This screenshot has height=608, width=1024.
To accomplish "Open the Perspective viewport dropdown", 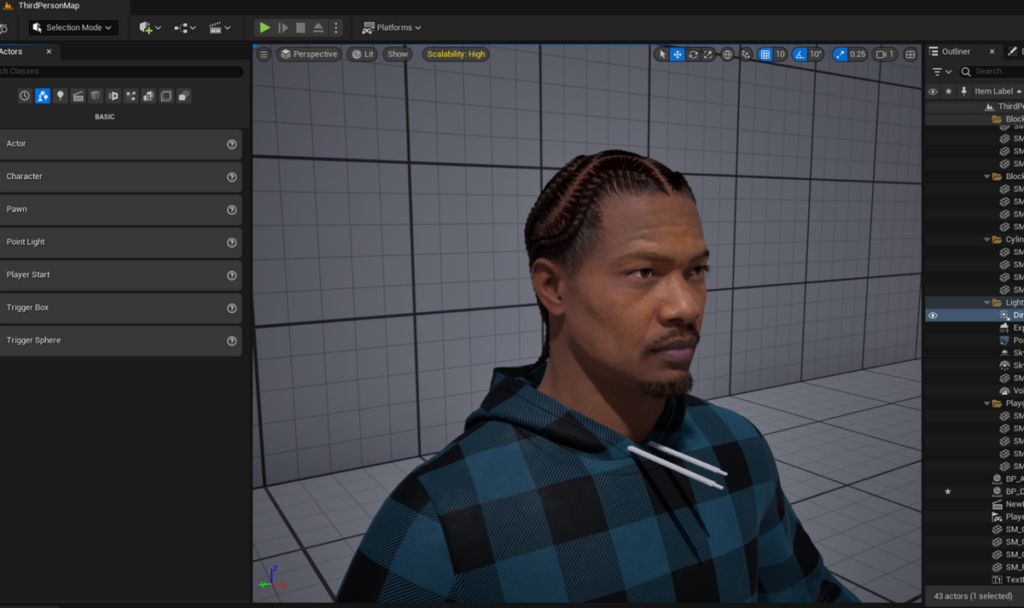I will click(309, 54).
